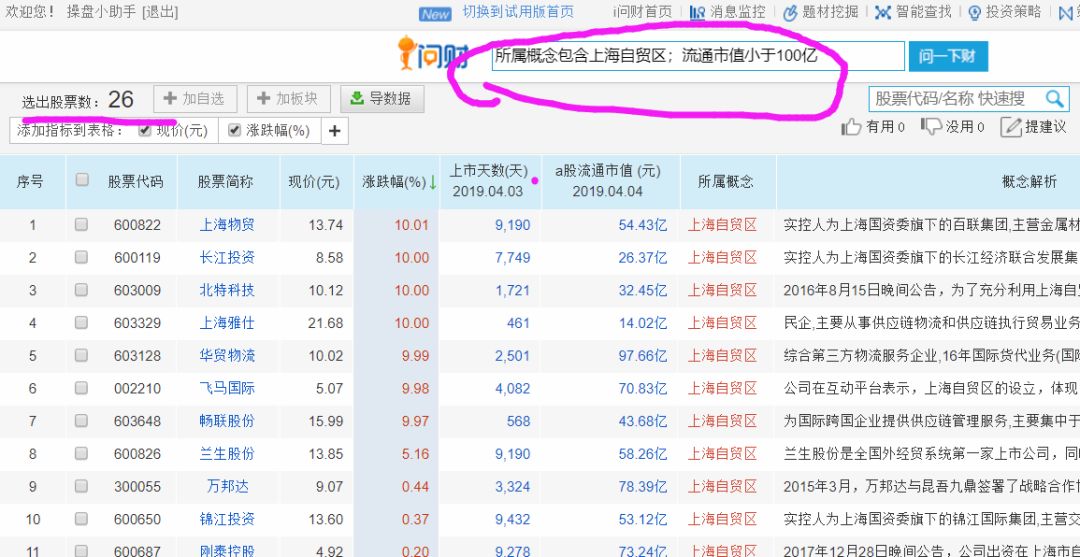The height and width of the screenshot is (557, 1080).
Task: Toggle the 涨跌幅(%) indicator checkbox
Action: click(234, 130)
